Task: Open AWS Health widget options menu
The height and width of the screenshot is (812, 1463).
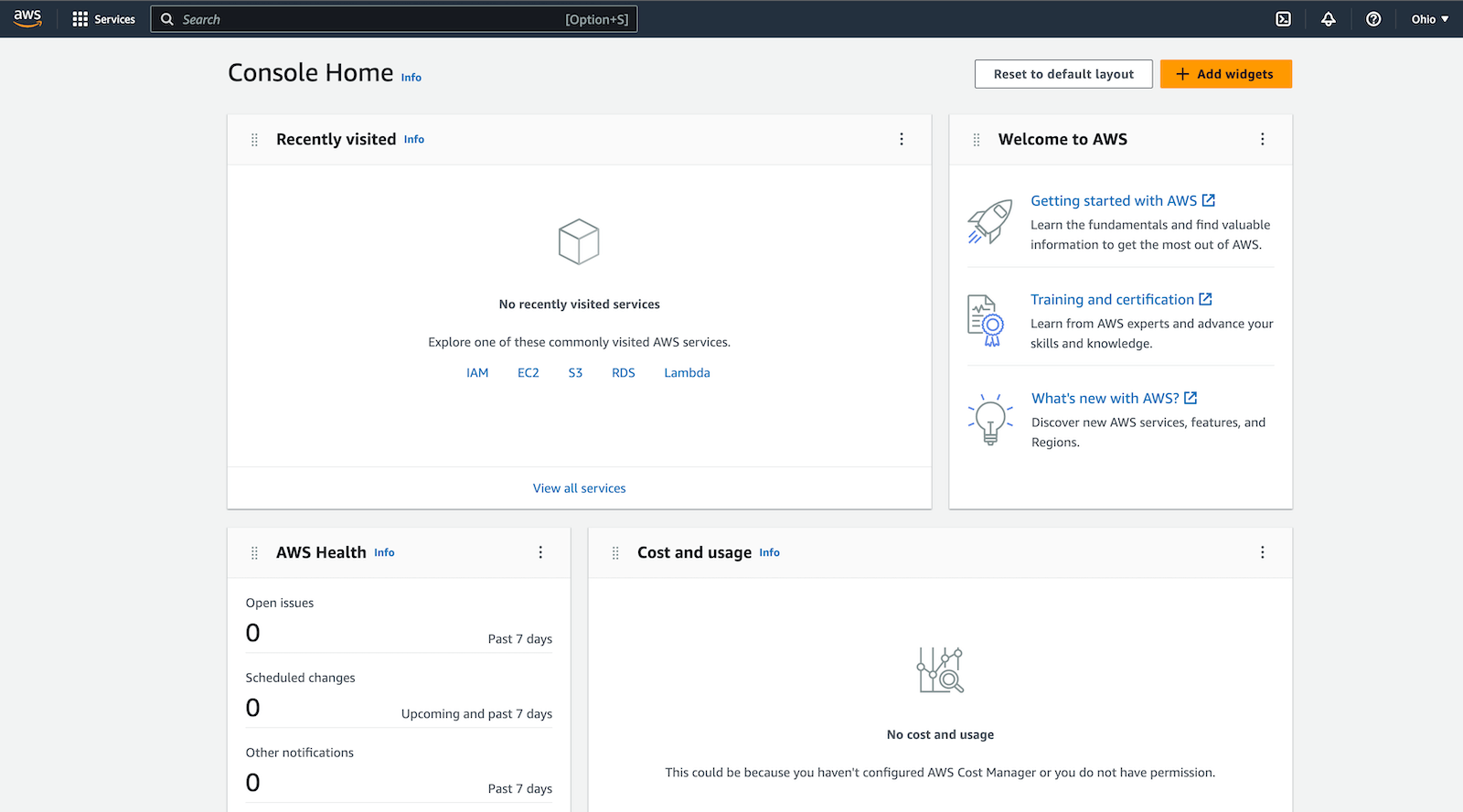Action: [540, 552]
